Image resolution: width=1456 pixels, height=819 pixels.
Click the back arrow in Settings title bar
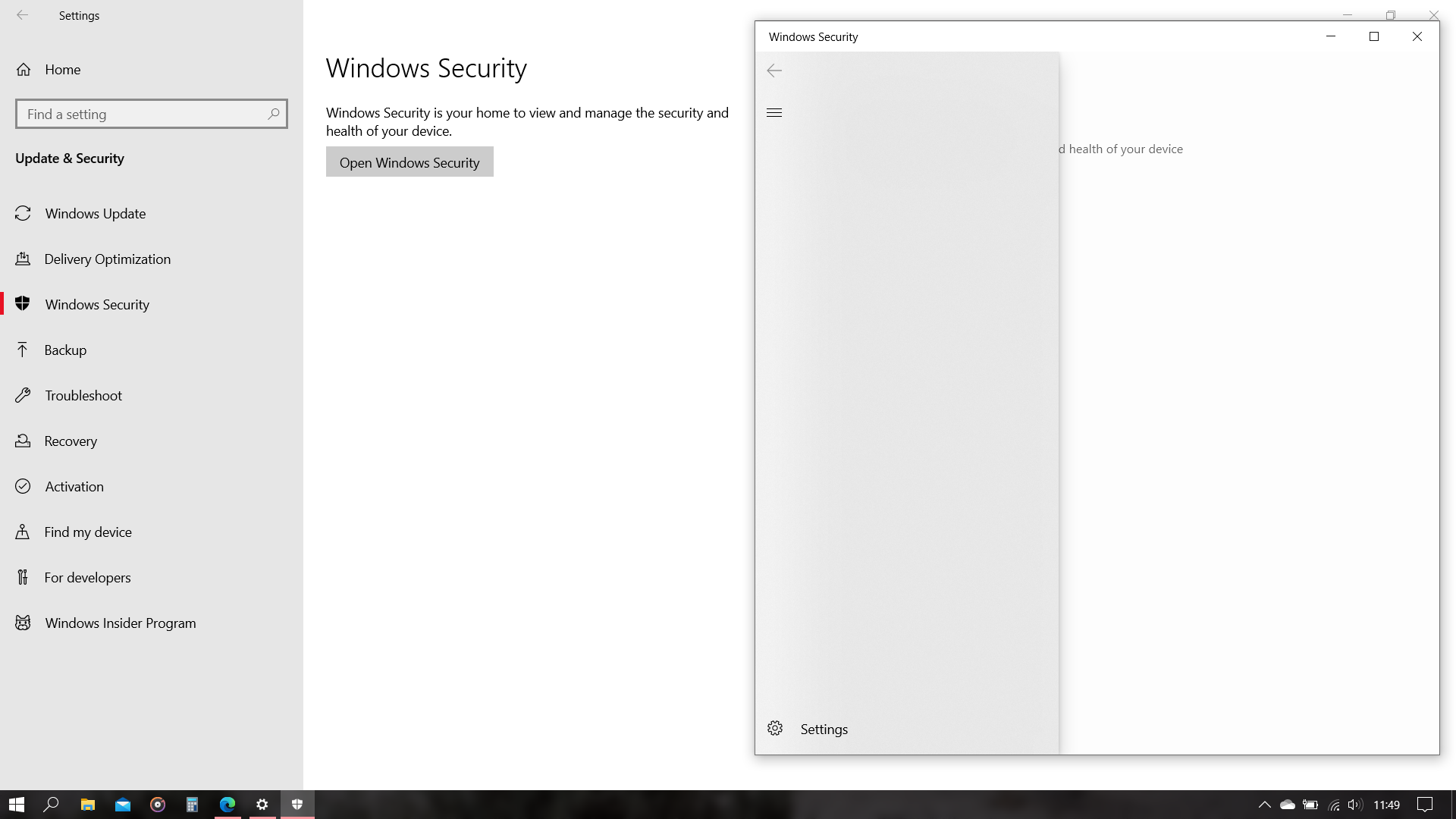coord(23,15)
